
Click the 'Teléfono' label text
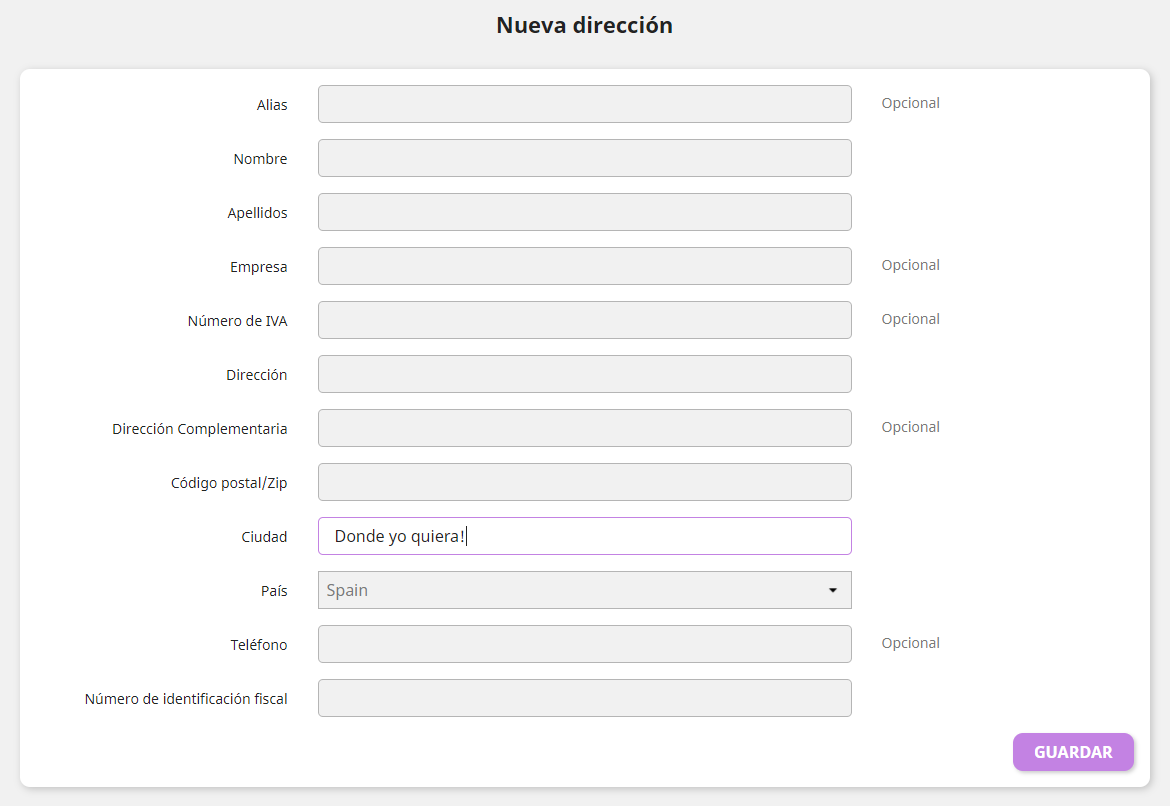[258, 645]
